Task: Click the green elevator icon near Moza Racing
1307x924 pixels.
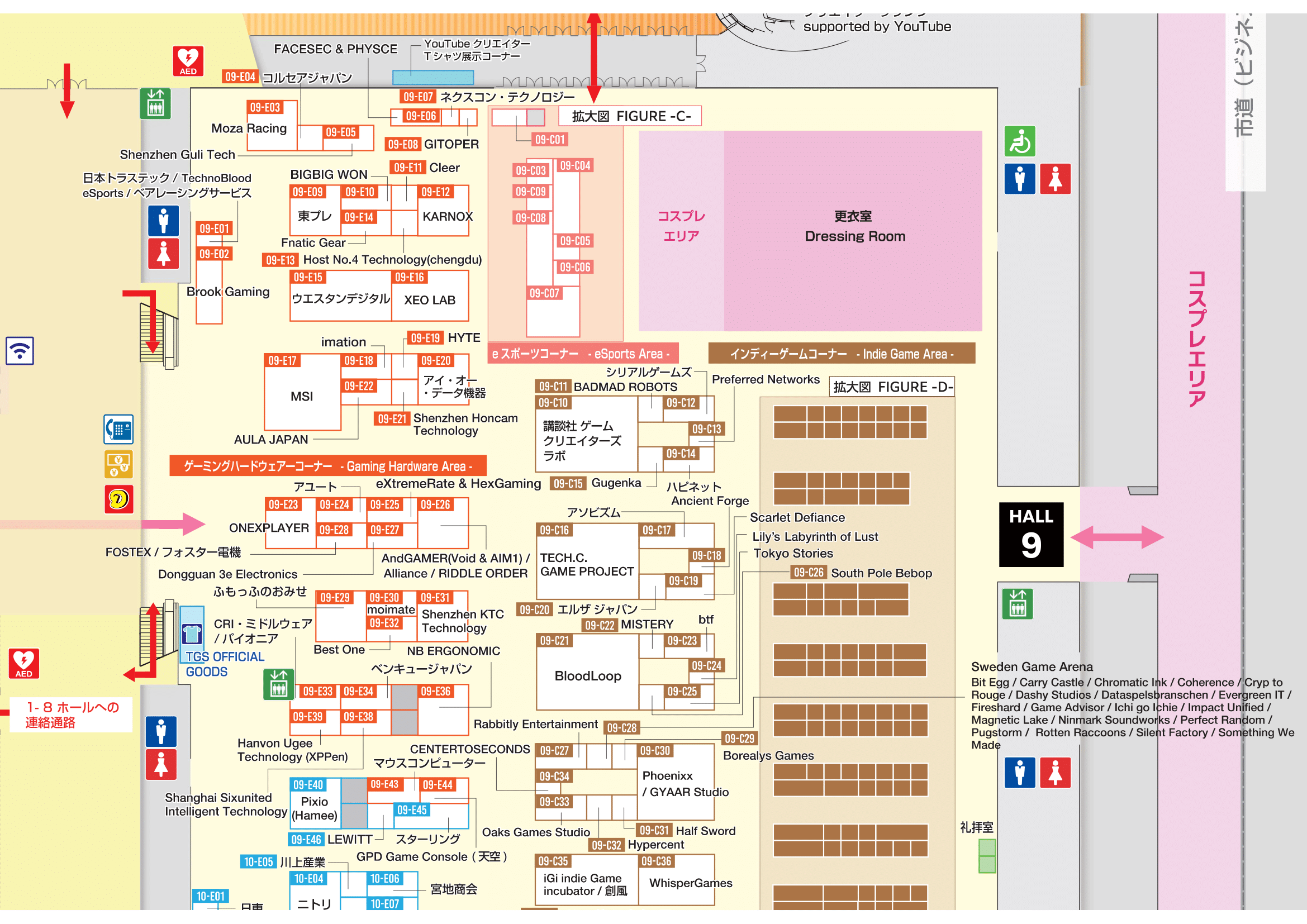Action: coord(155,103)
